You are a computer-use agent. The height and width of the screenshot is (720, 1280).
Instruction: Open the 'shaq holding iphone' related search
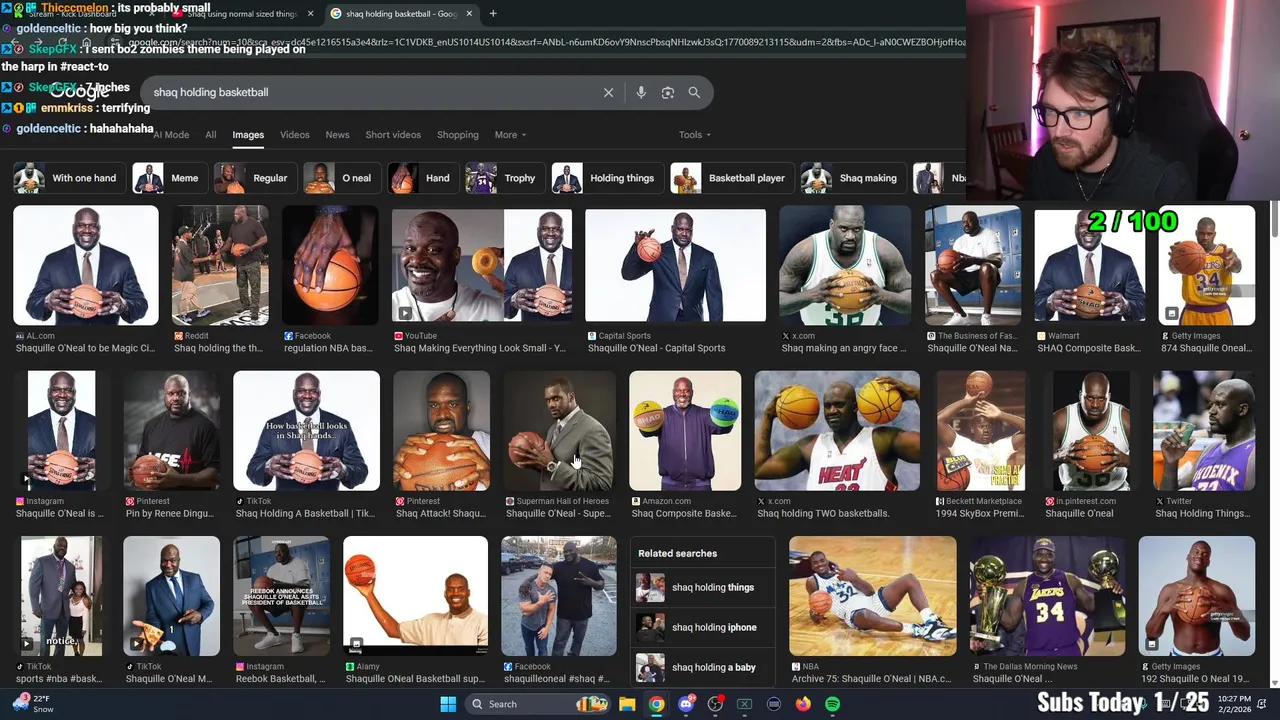(x=703, y=628)
